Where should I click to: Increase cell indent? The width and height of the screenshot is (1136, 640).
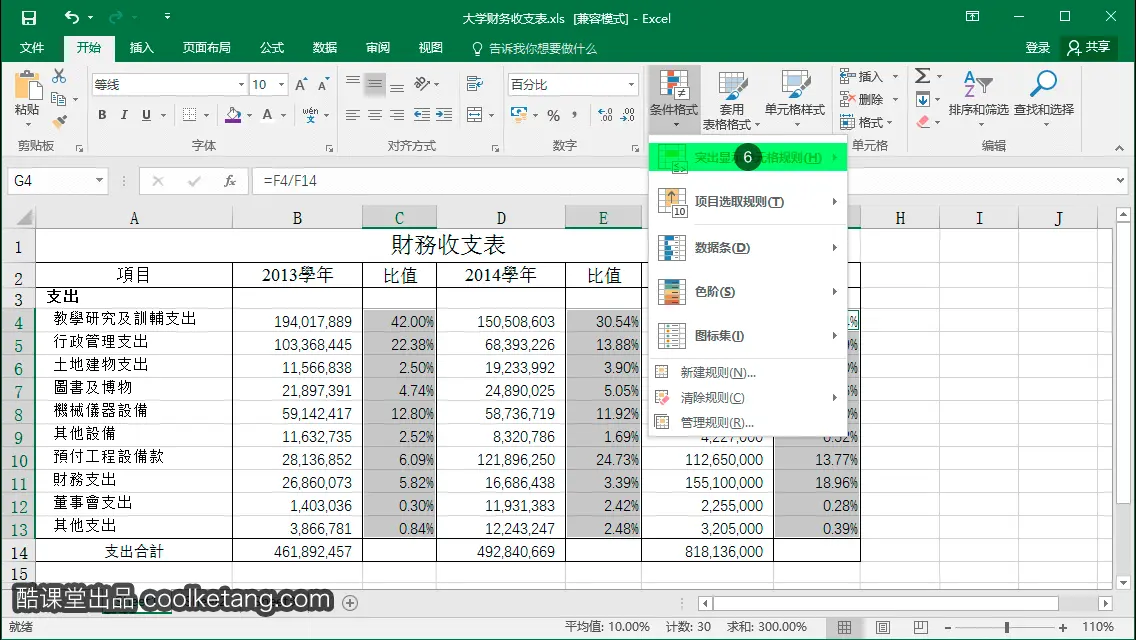(444, 115)
